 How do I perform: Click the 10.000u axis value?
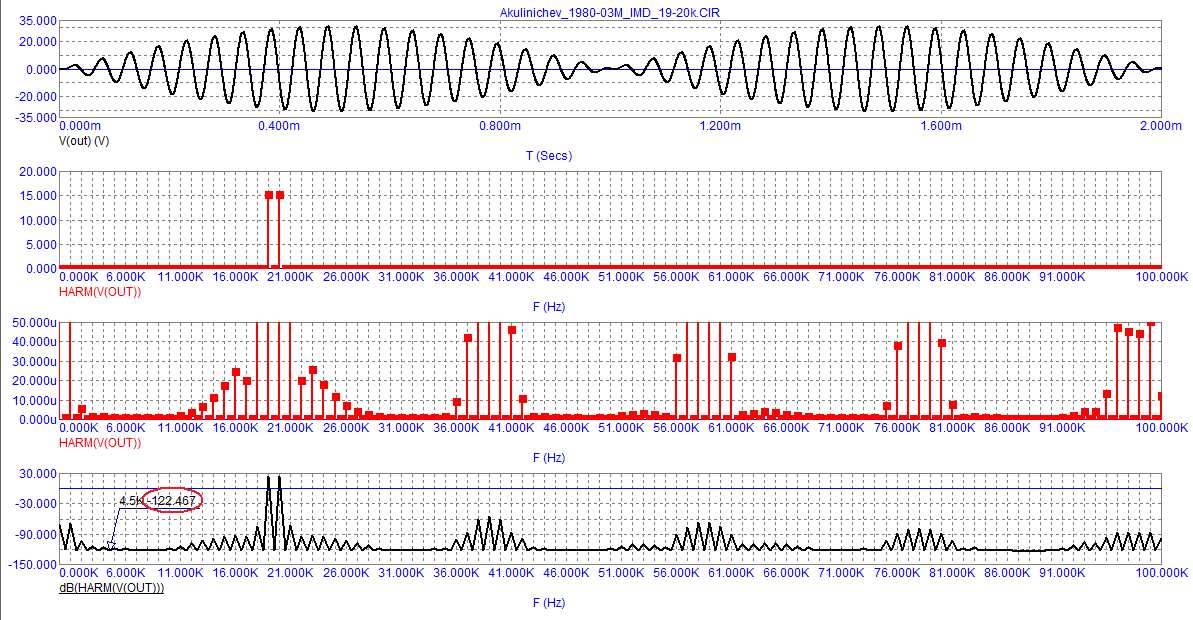tap(35, 401)
